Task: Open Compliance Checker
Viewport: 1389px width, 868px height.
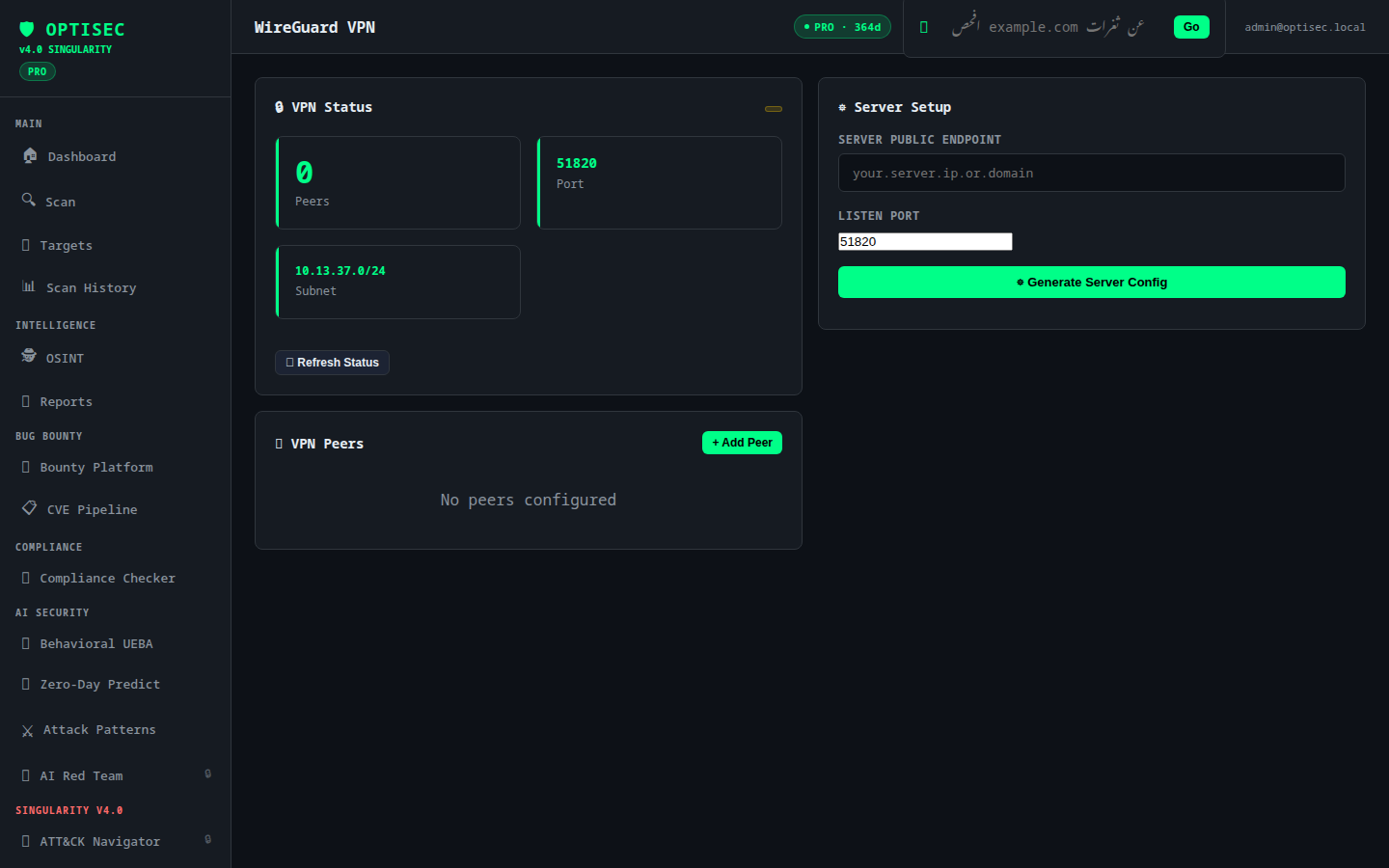Action: (x=115, y=578)
